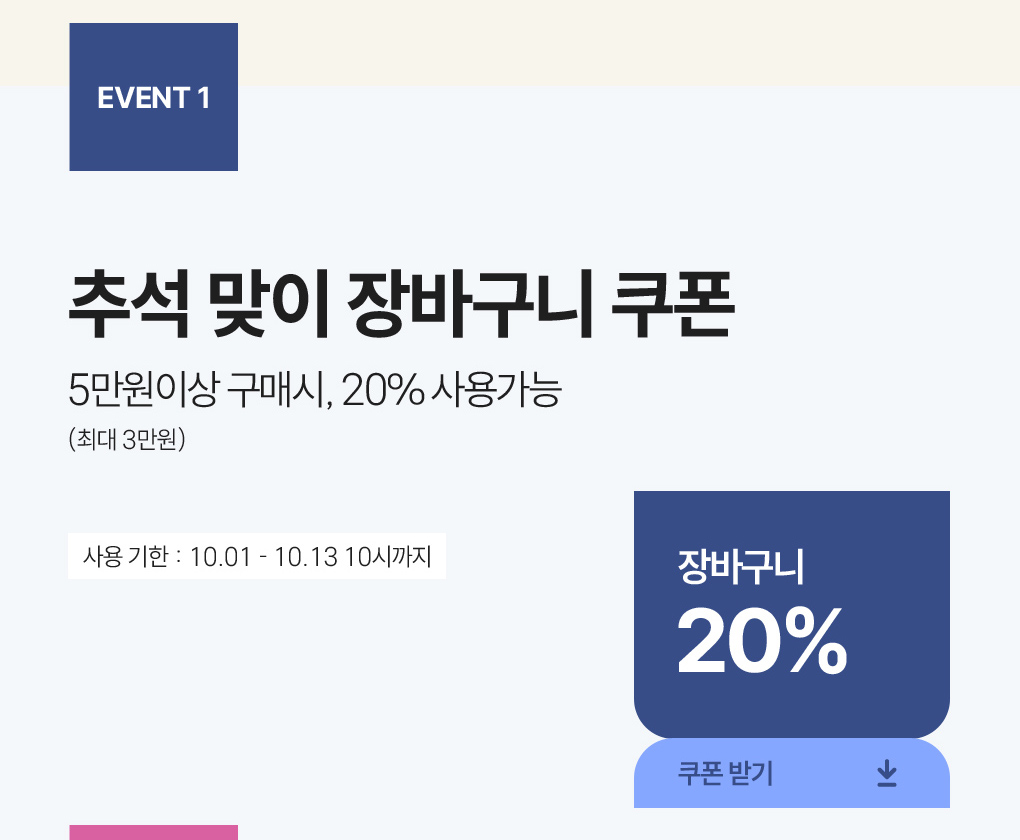The height and width of the screenshot is (840, 1020).
Task: Click the (최대 3만원) note
Action: pyautogui.click(x=127, y=440)
